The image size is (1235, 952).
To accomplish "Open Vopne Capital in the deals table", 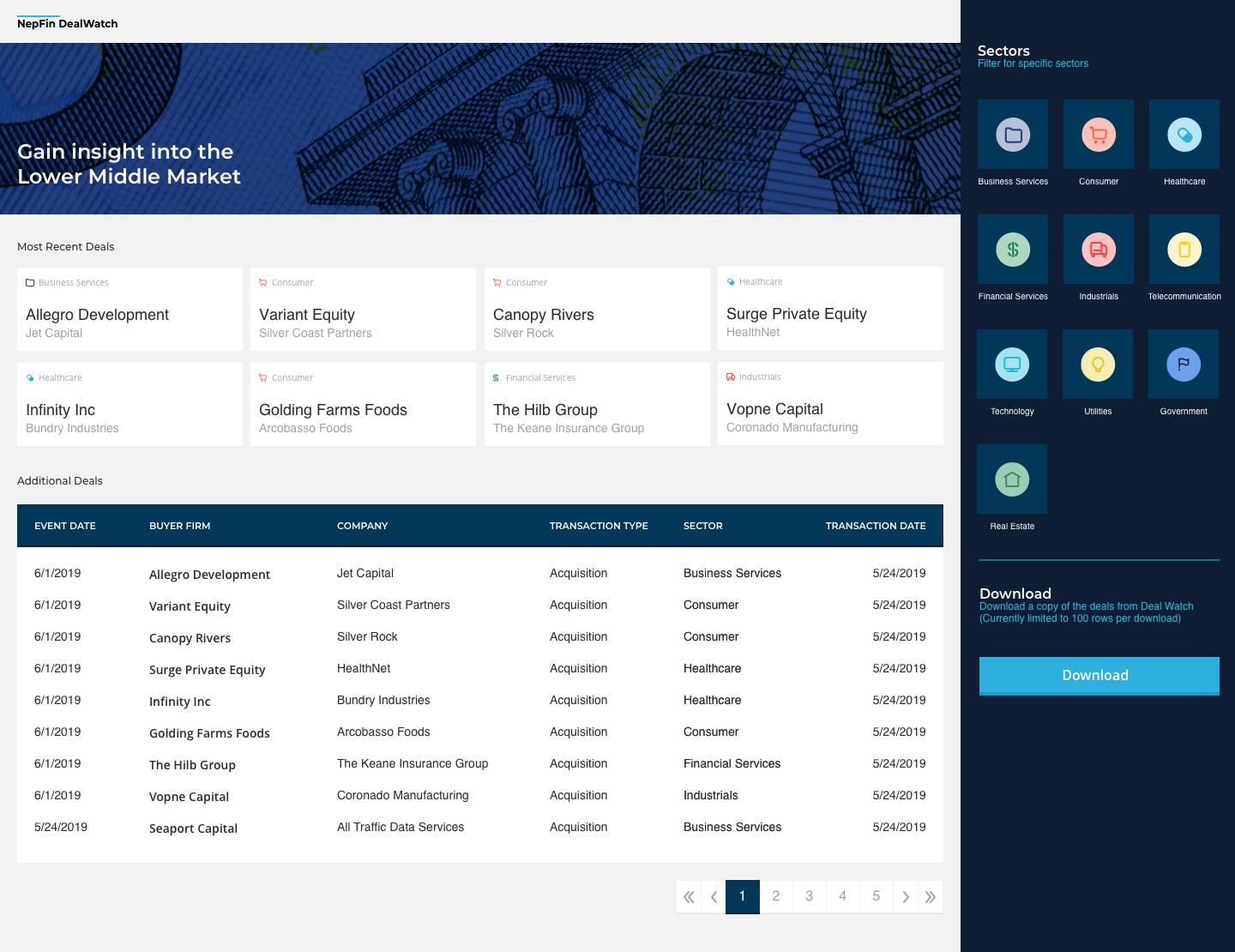I will pos(189,797).
